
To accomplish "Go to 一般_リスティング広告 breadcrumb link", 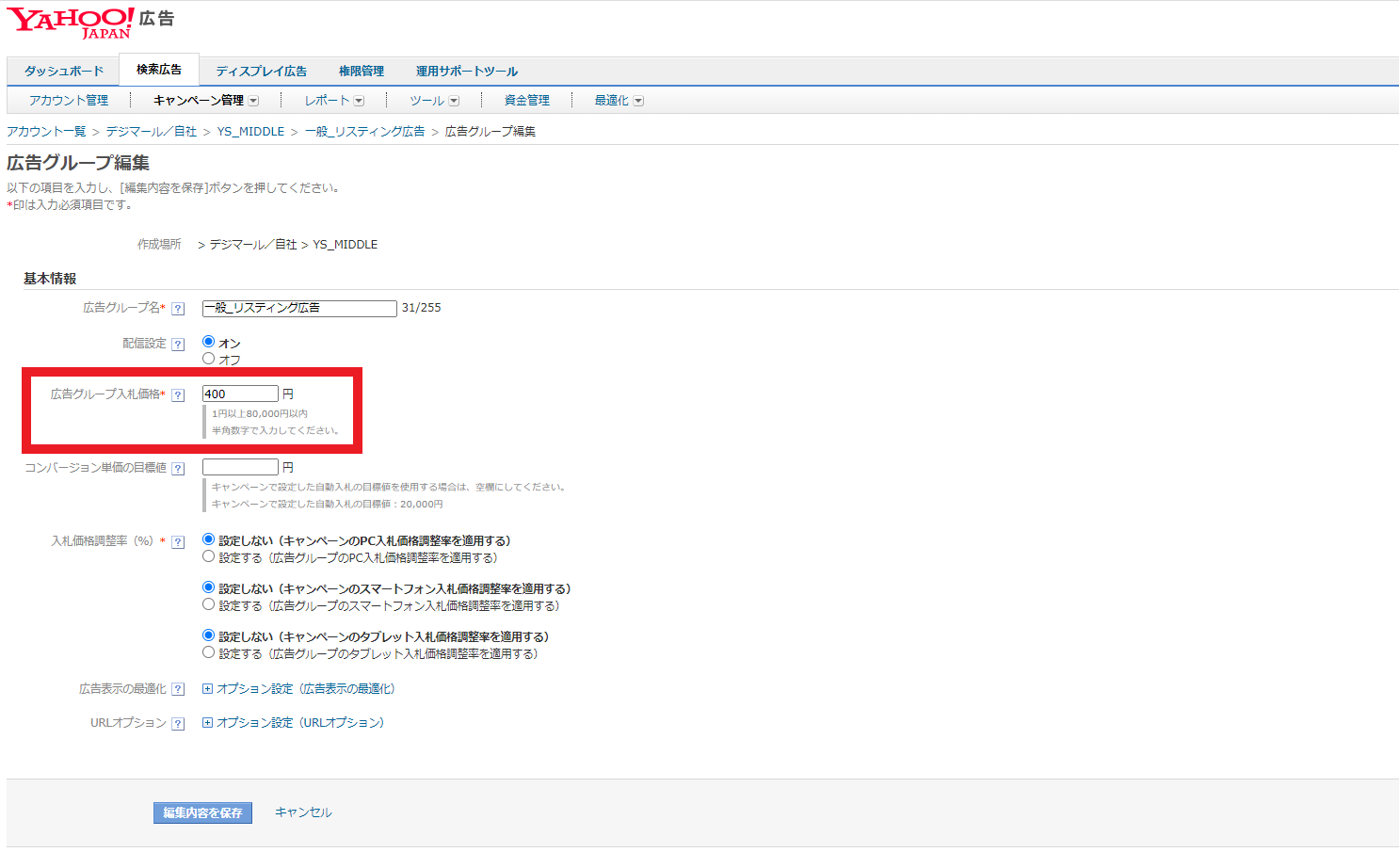I will tap(365, 132).
